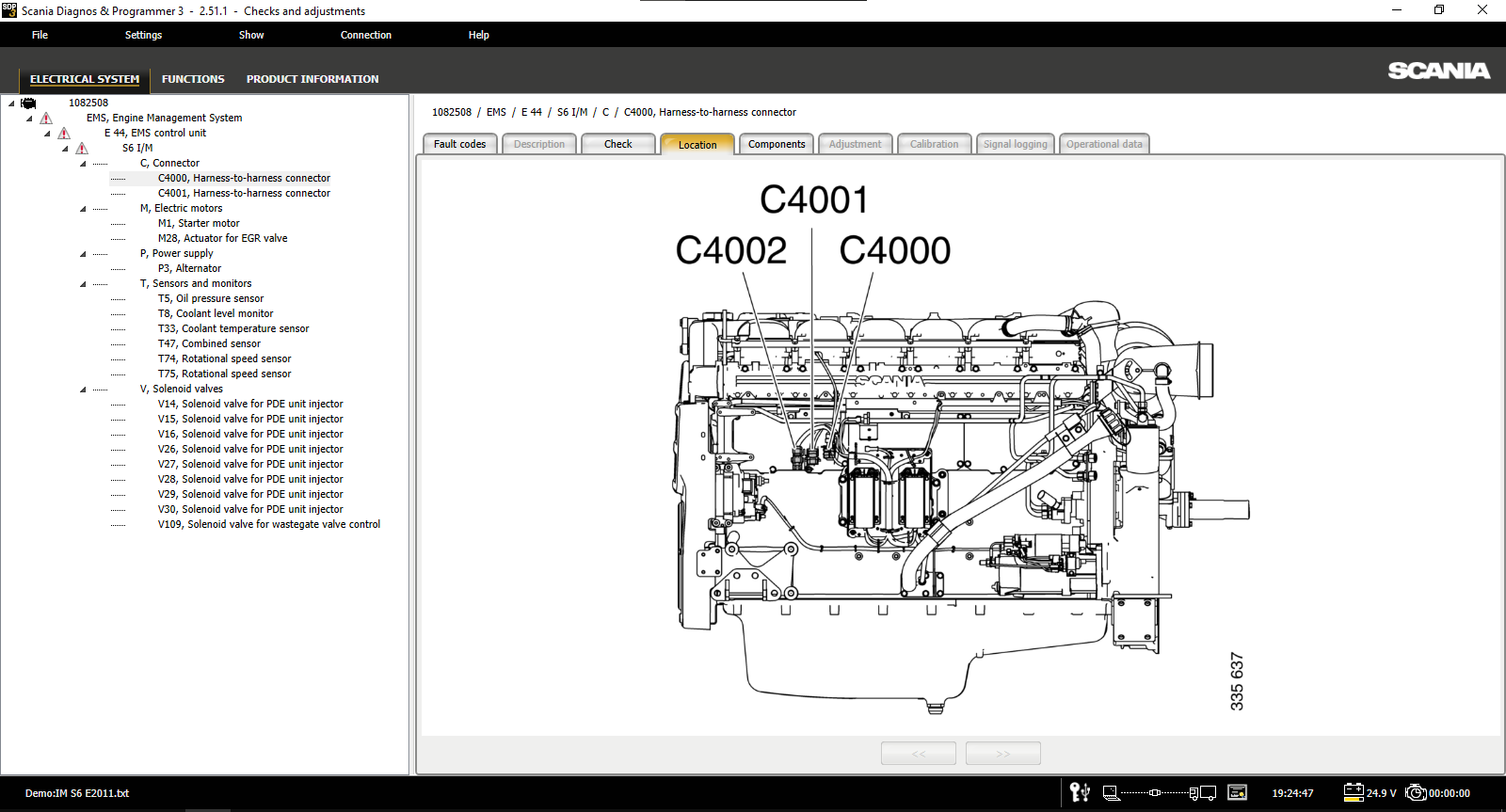Open the Connection menu
Screen dimensions: 1506x812
pyautogui.click(x=366, y=35)
